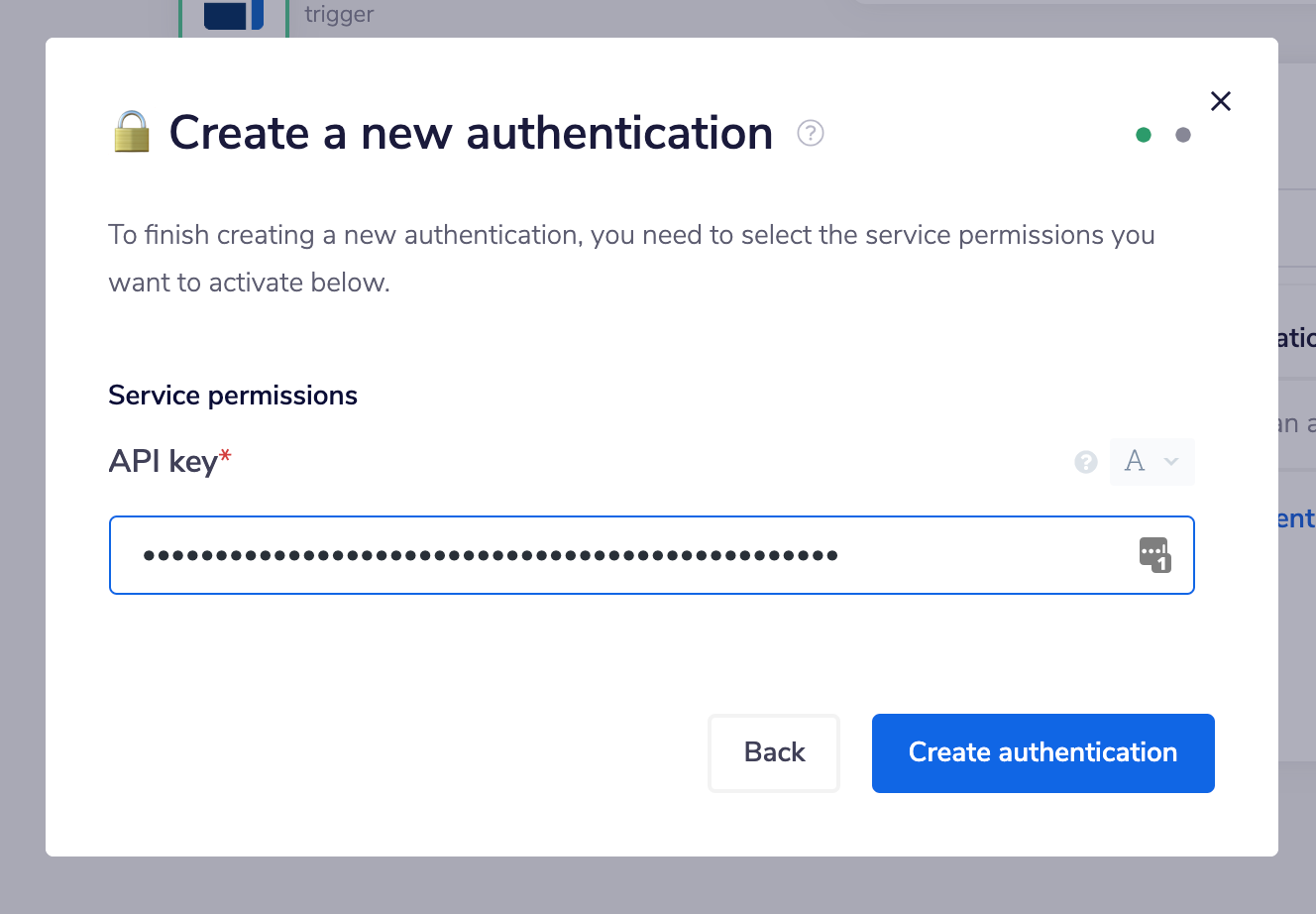The height and width of the screenshot is (914, 1316).
Task: Click the help icon for API key
Action: click(1086, 462)
